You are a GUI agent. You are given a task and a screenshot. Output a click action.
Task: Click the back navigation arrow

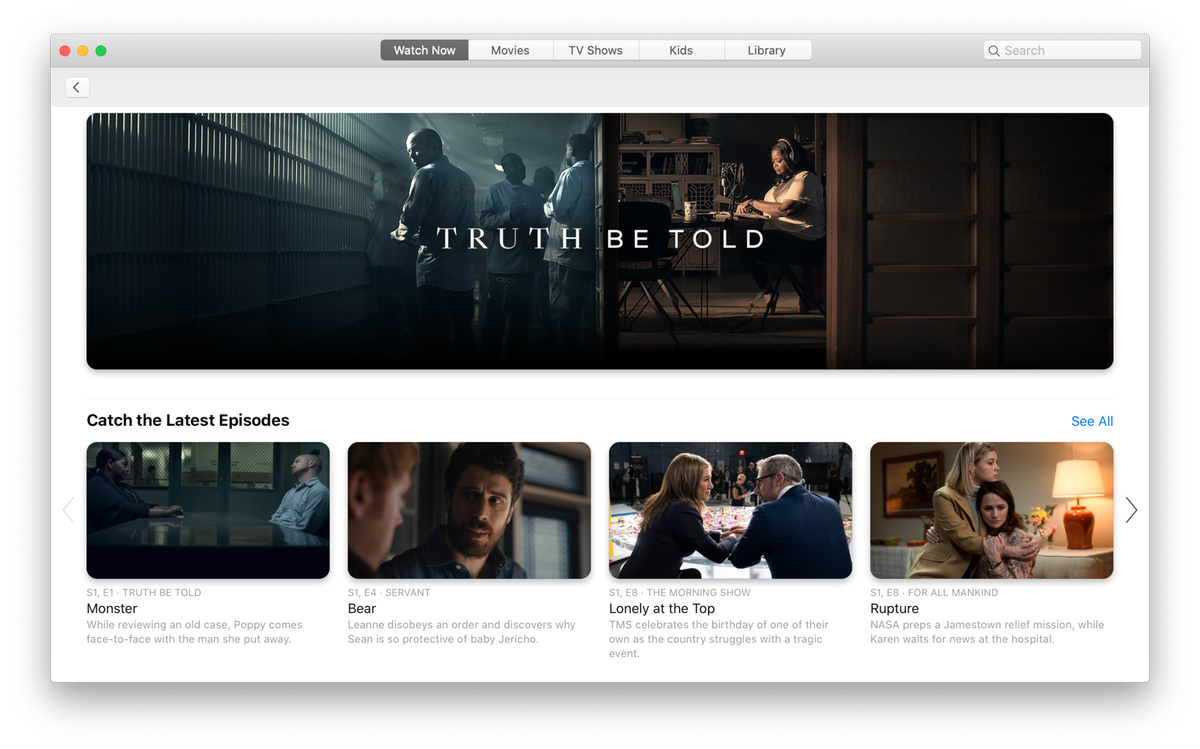click(77, 87)
